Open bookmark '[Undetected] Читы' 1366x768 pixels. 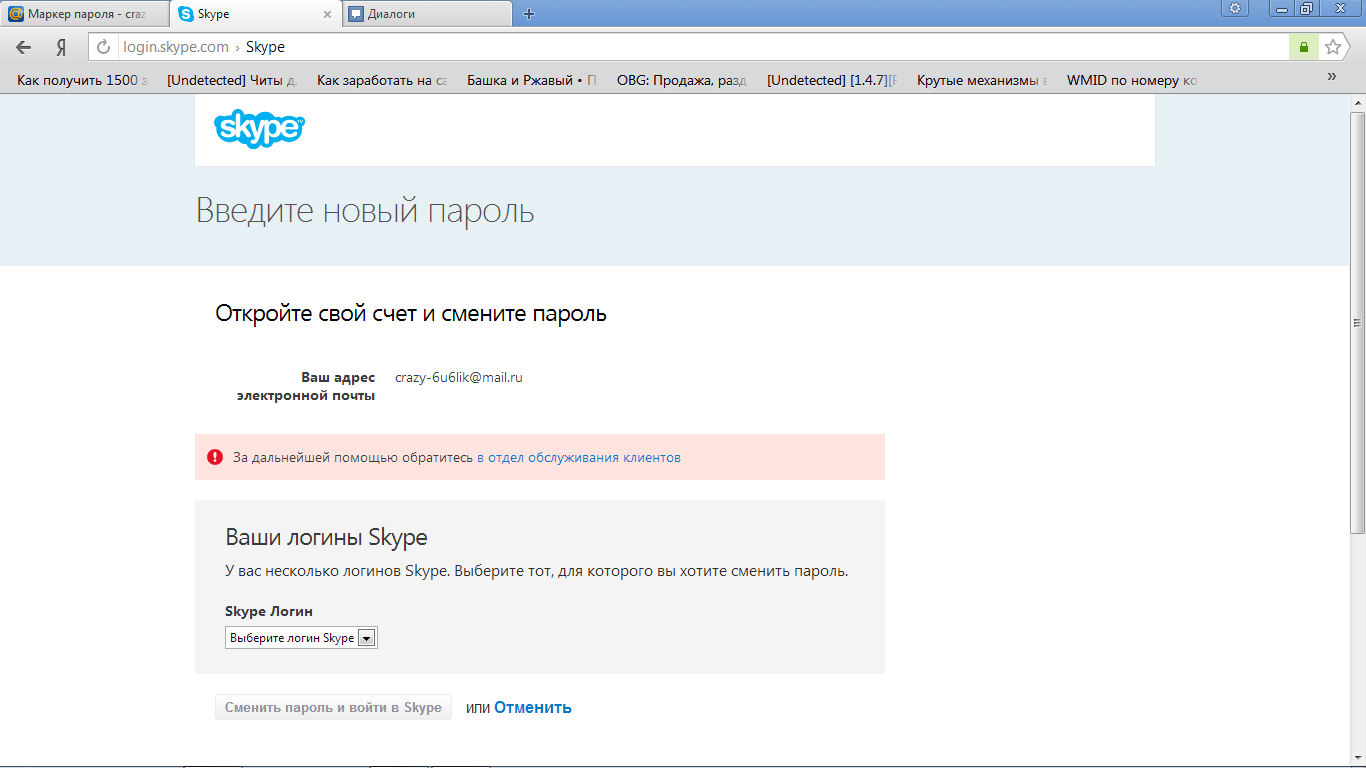coord(232,80)
